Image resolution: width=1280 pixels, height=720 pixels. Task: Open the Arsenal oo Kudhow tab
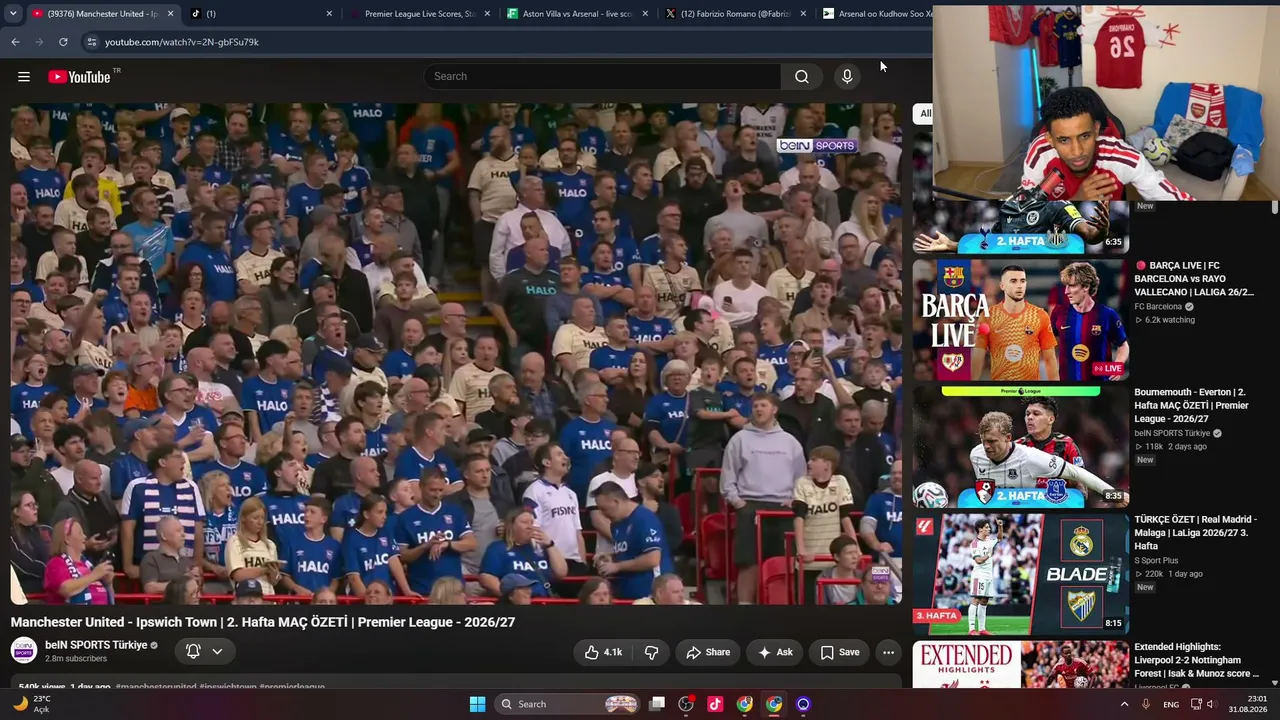(x=876, y=14)
